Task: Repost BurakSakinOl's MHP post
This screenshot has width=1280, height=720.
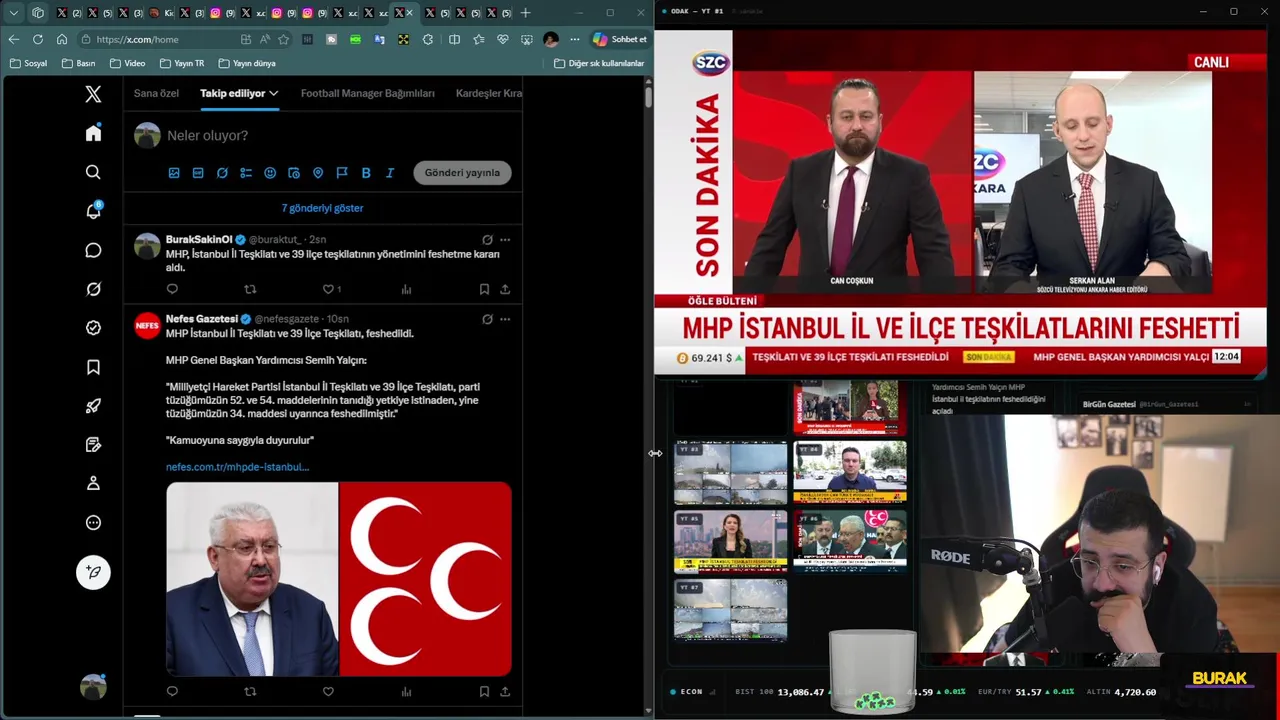Action: click(250, 289)
